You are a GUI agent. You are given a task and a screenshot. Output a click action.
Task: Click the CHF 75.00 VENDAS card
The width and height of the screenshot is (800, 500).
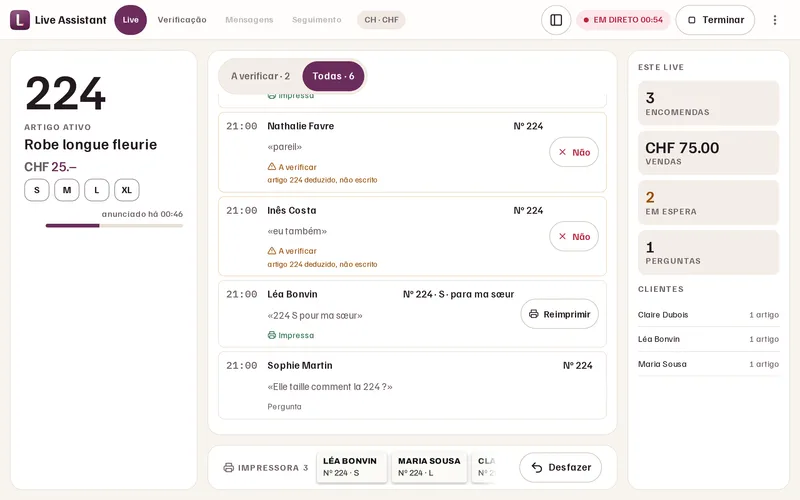pos(709,153)
